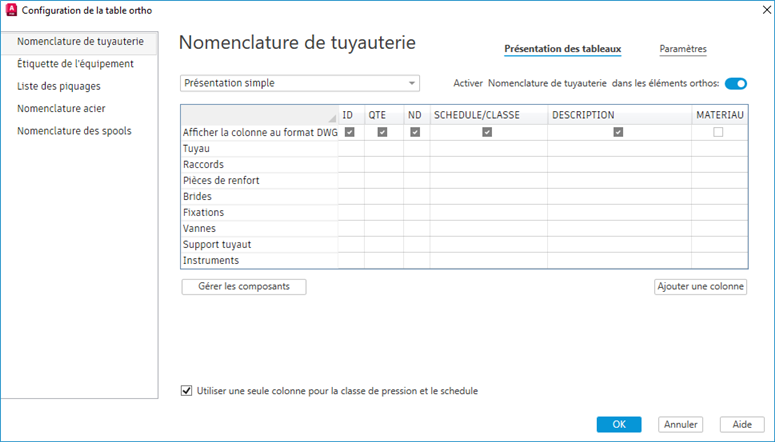Viewport: 775px width, 442px height.
Task: Go to Nomenclature des spools section
Action: 74,131
